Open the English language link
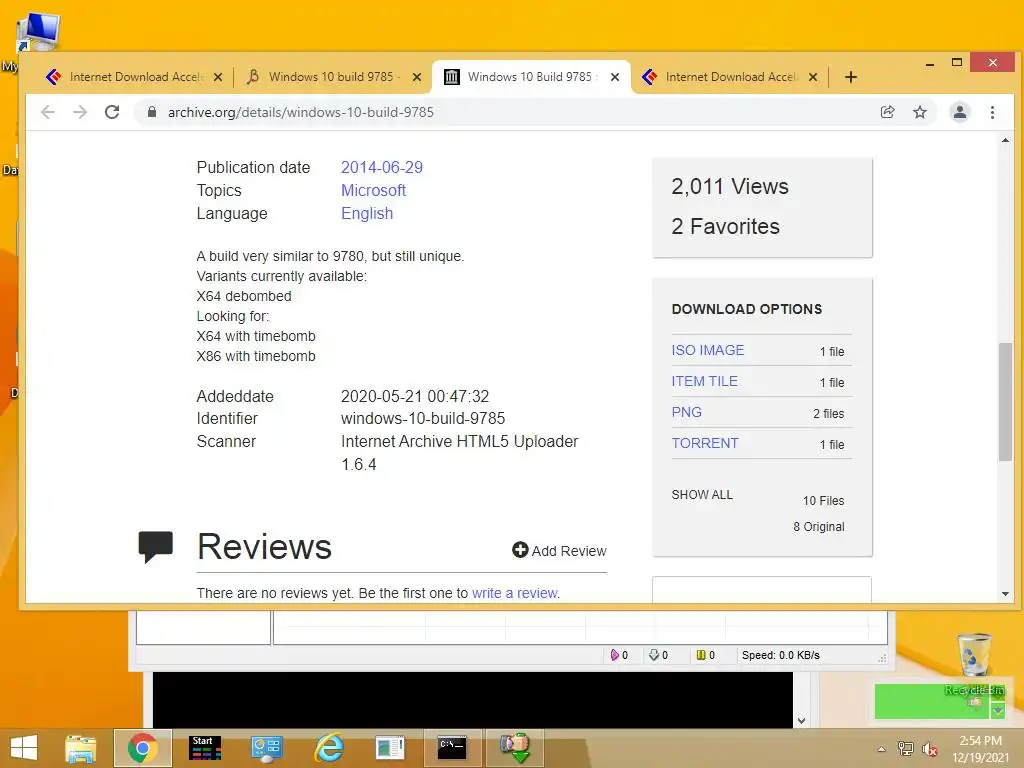The width and height of the screenshot is (1024, 768). (367, 214)
